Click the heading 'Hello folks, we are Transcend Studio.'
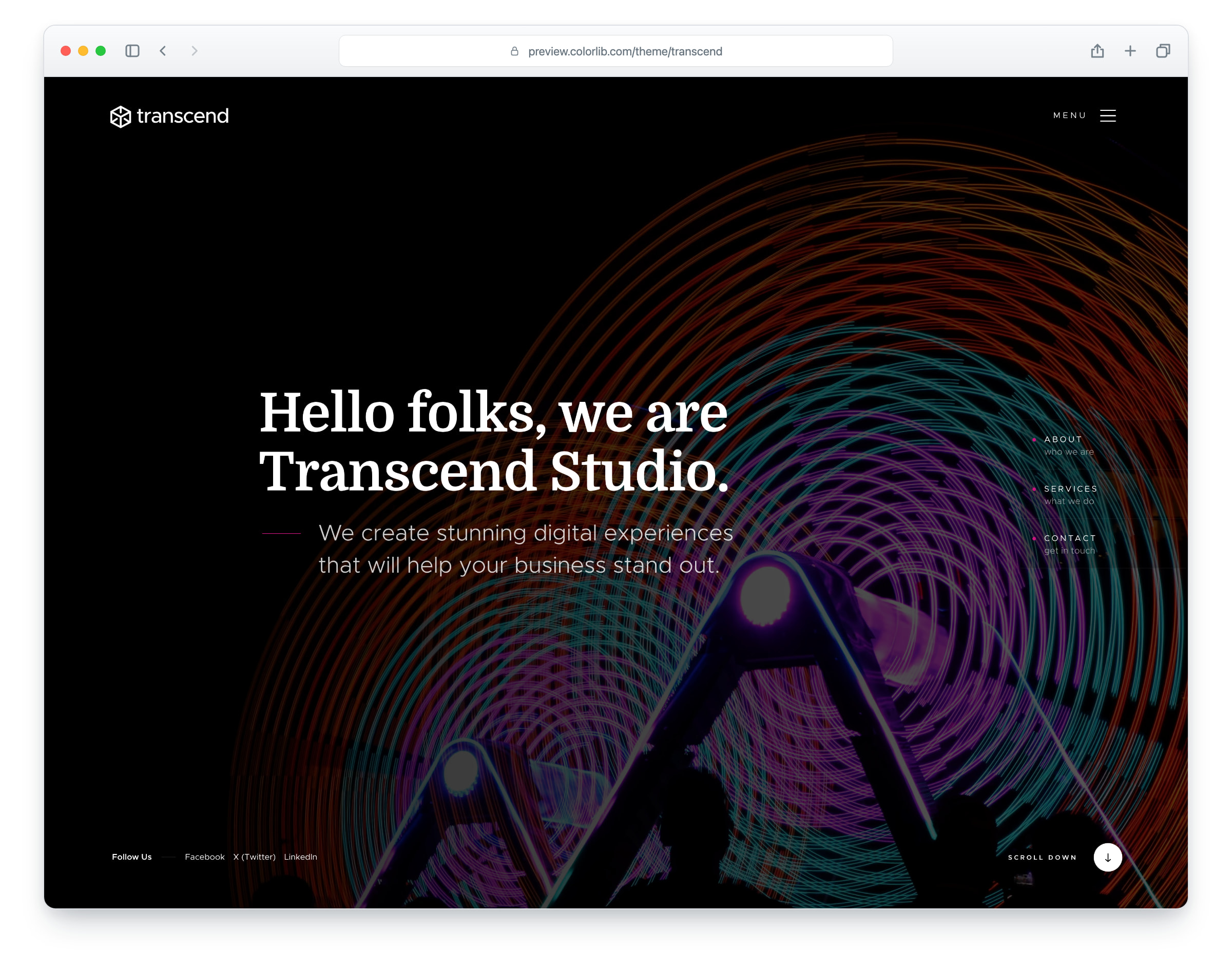Image resolution: width=1232 pixels, height=971 pixels. tap(493, 441)
